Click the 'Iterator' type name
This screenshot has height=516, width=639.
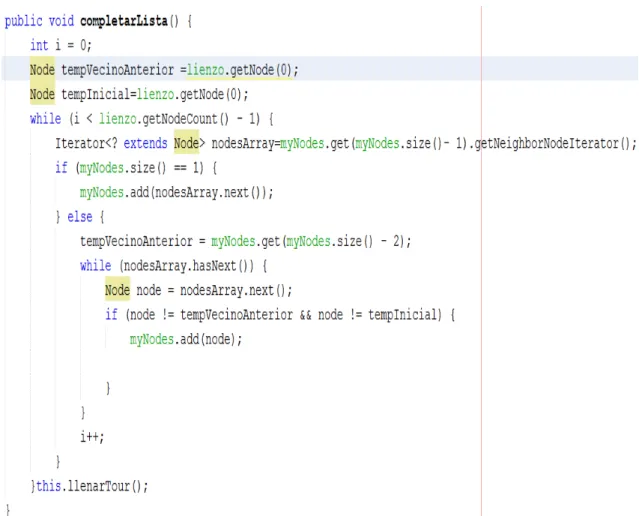point(80,143)
